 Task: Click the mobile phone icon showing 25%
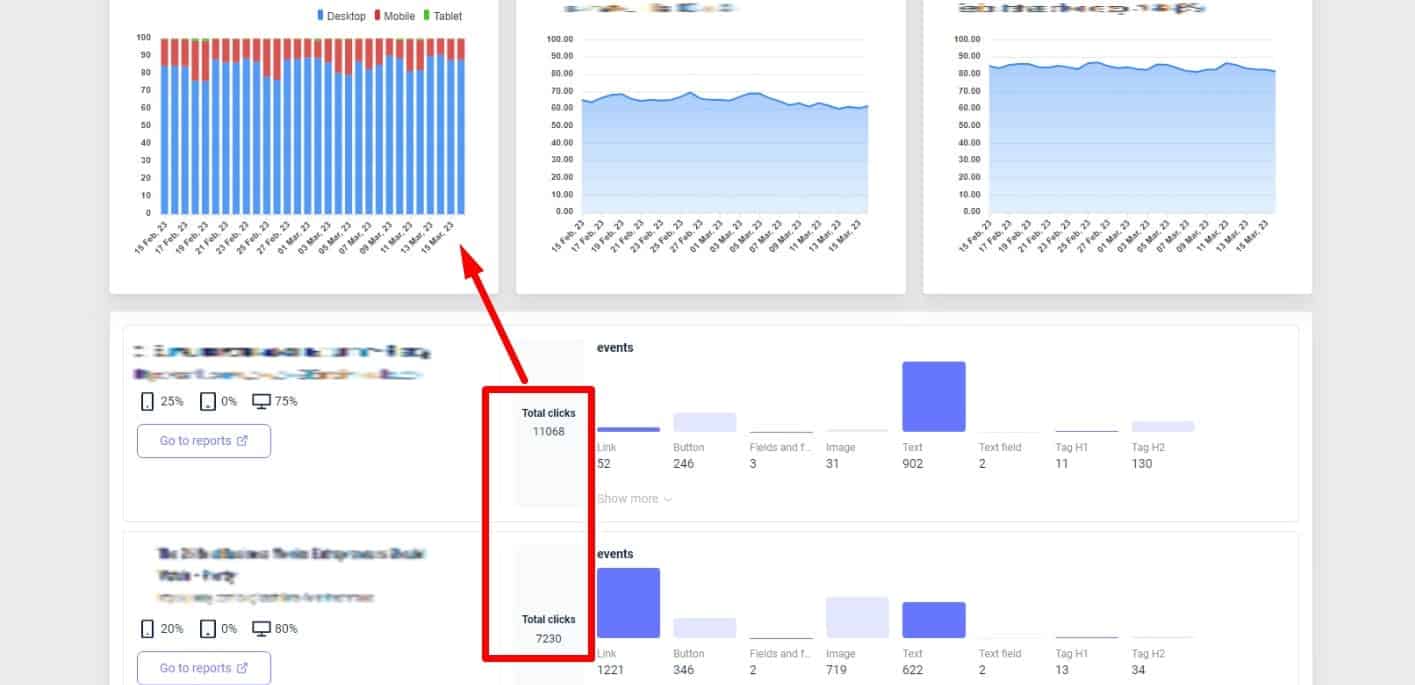click(x=147, y=401)
